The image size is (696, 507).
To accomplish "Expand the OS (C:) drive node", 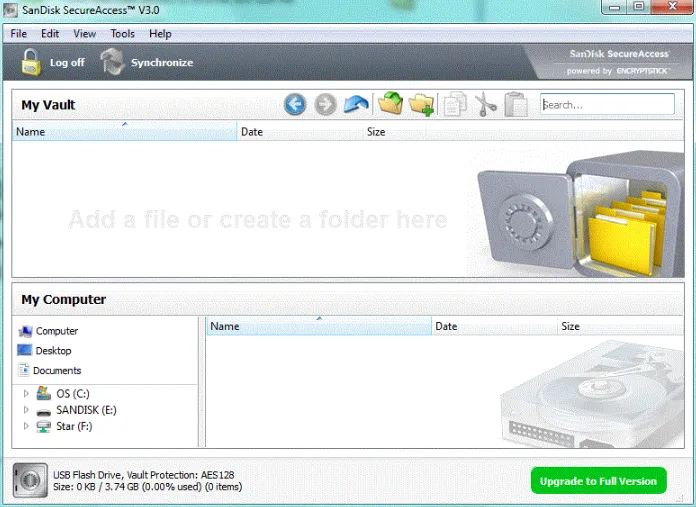I will tap(26, 393).
